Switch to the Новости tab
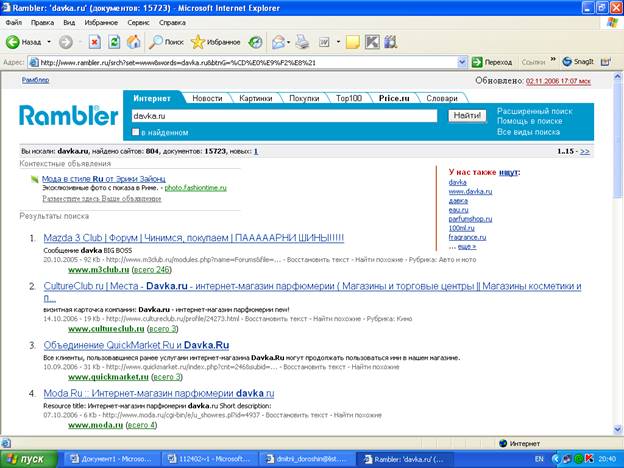The height and width of the screenshot is (468, 624). 207,98
